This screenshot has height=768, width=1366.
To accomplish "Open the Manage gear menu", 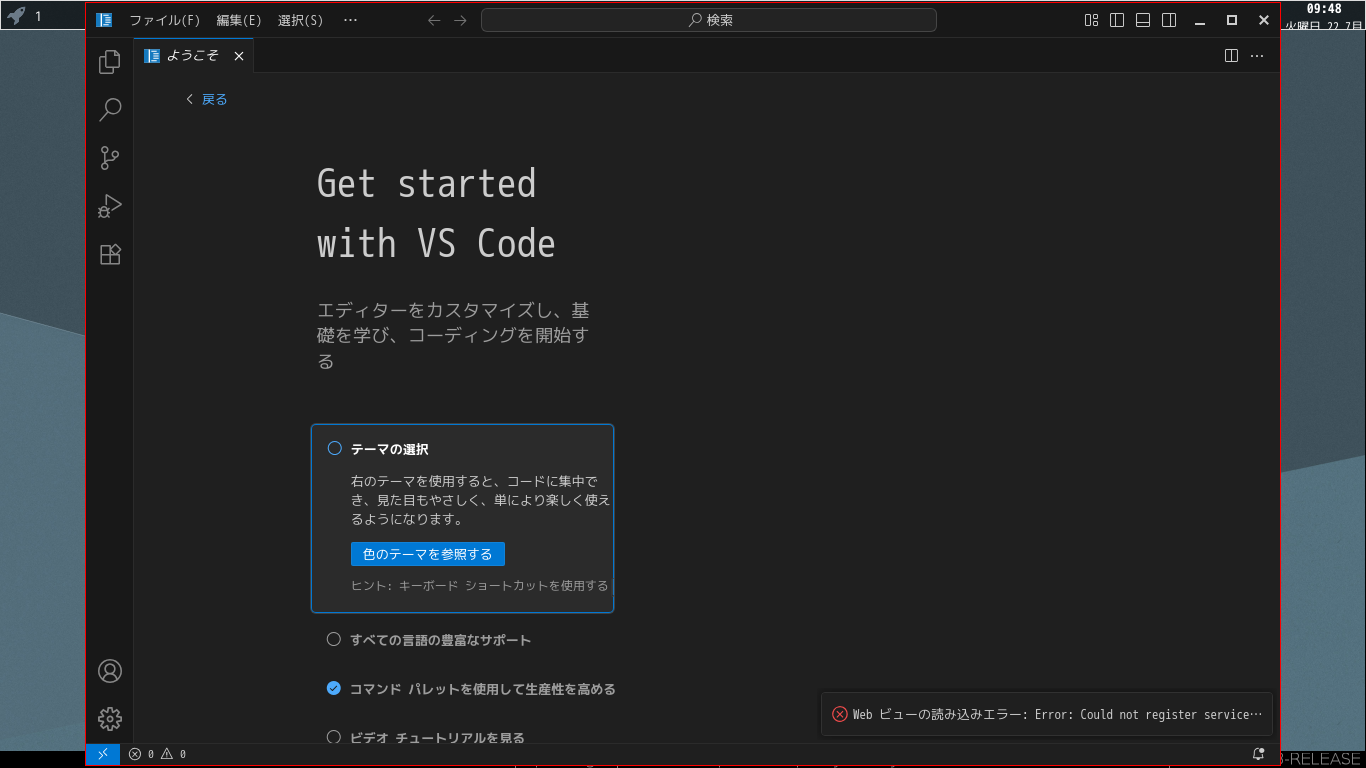I will [x=110, y=719].
